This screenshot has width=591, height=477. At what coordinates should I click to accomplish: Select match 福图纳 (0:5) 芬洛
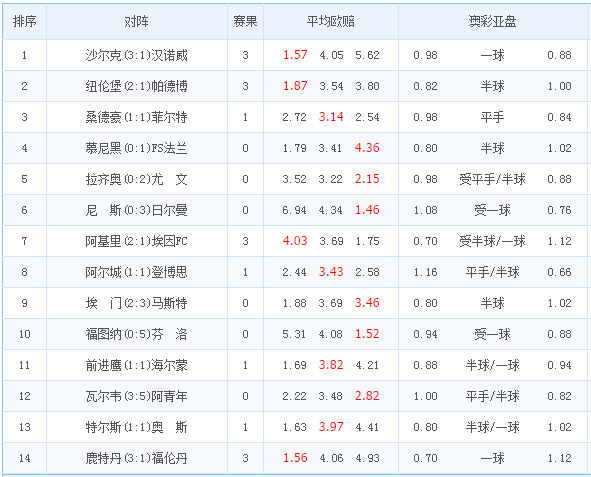point(136,334)
